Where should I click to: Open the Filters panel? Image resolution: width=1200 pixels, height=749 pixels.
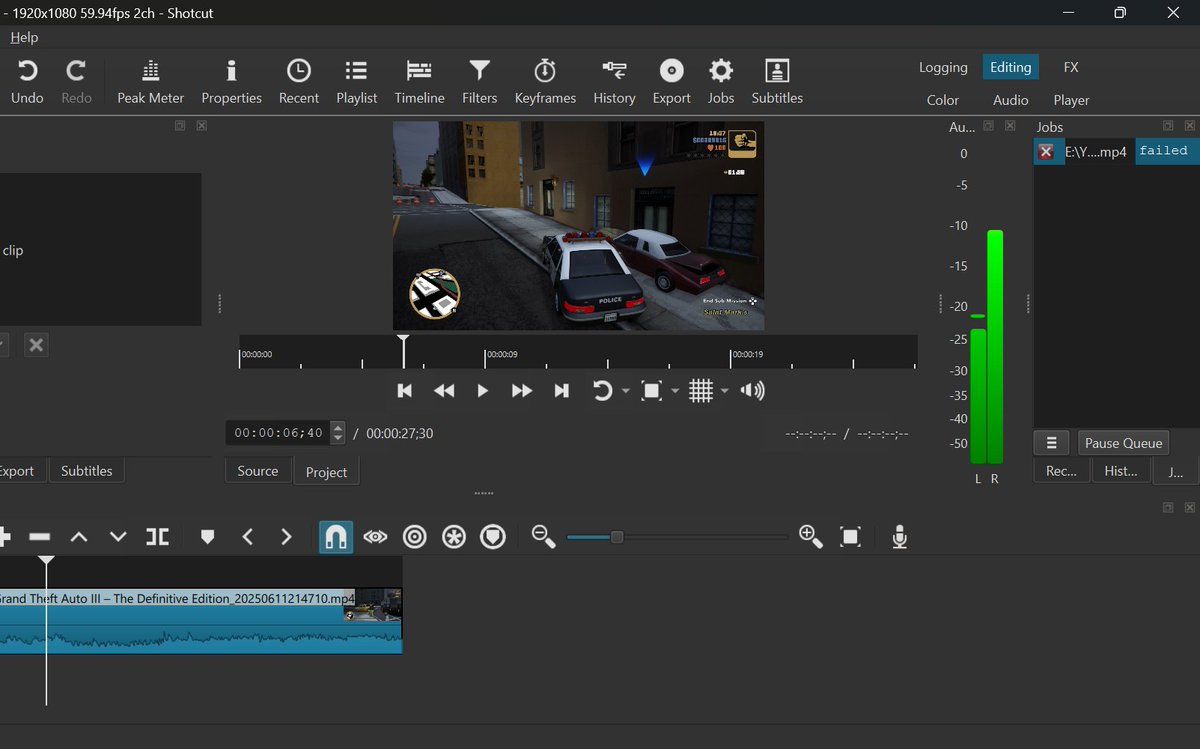coord(479,82)
